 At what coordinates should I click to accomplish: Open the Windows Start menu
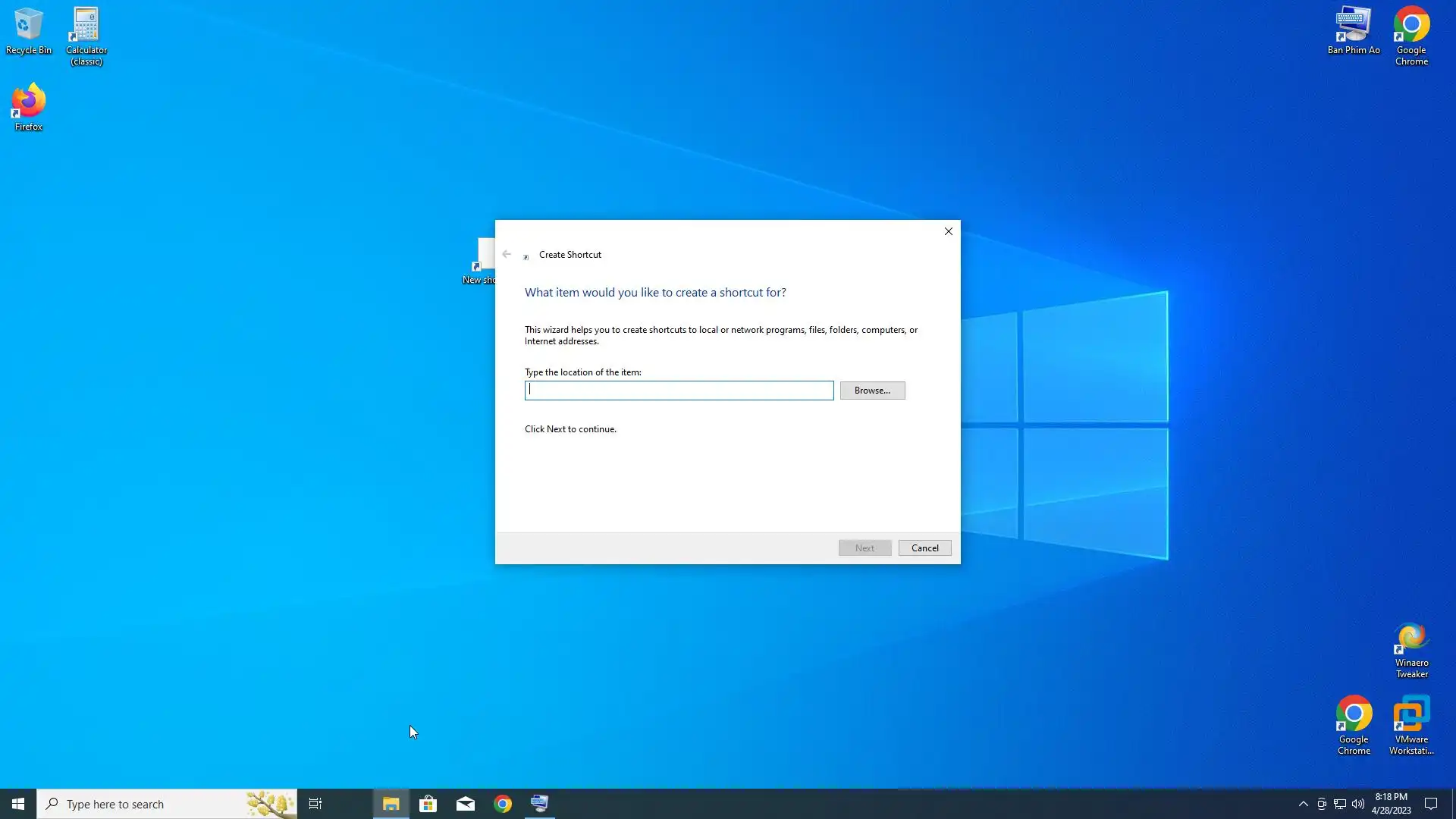pyautogui.click(x=18, y=804)
